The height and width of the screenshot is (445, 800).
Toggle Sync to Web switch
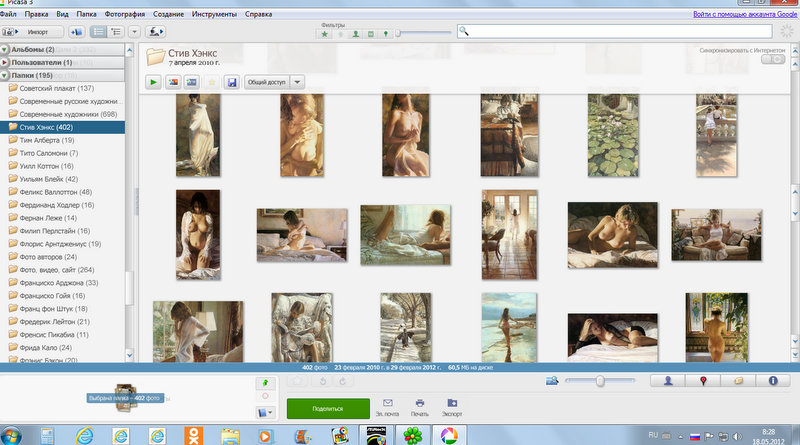pyautogui.click(x=773, y=59)
